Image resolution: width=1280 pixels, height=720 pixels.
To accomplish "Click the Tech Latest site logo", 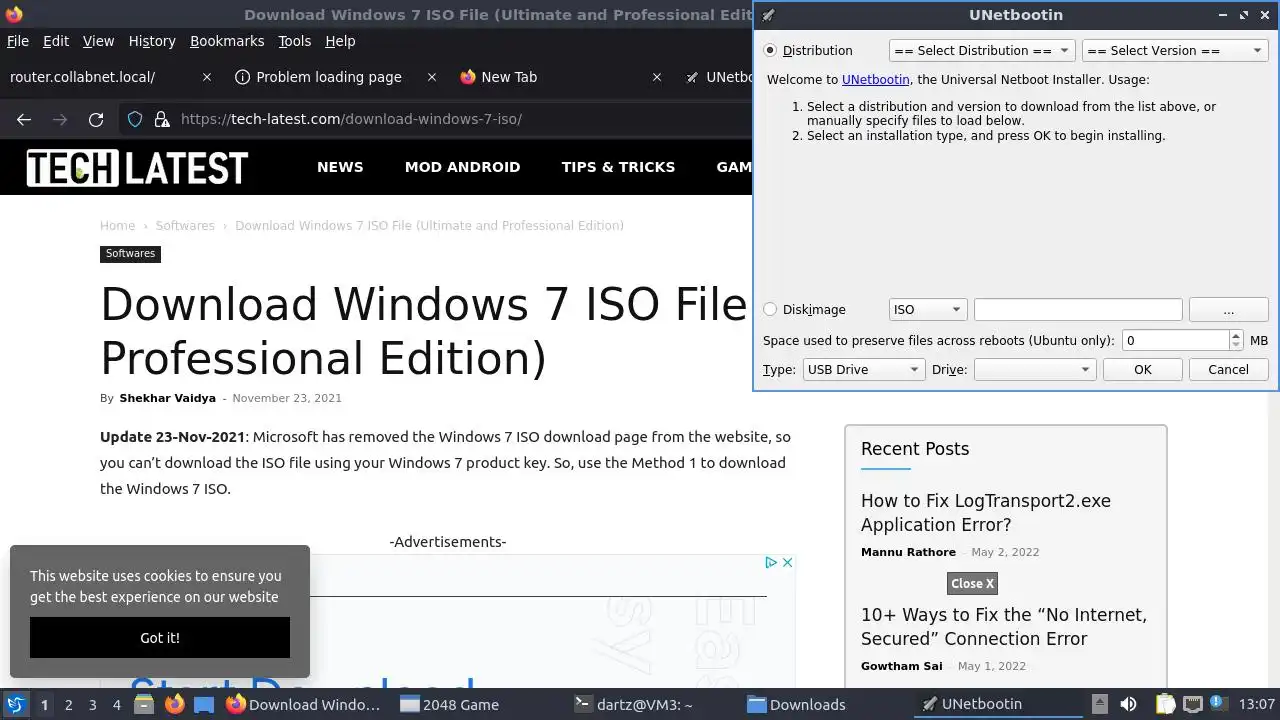I will coord(137,167).
